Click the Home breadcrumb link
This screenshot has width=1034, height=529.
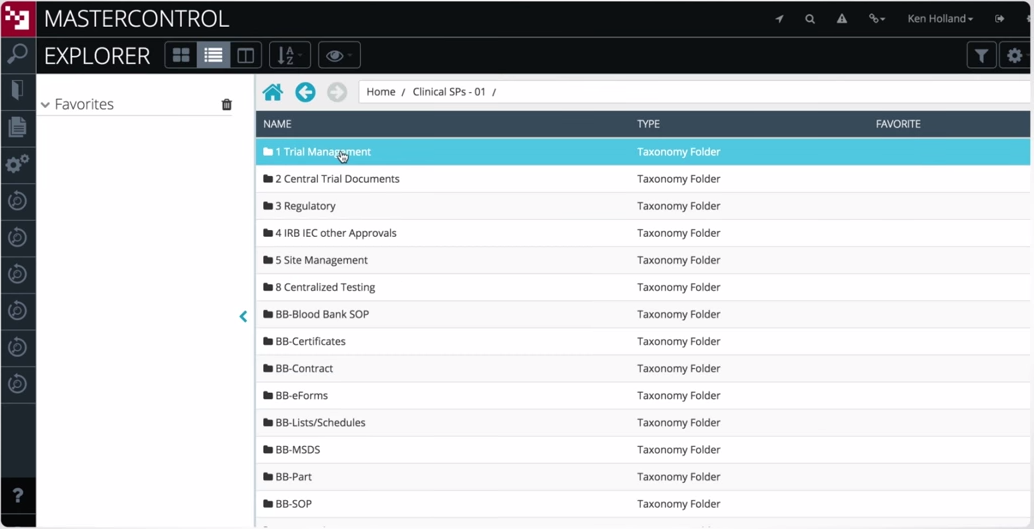380,92
